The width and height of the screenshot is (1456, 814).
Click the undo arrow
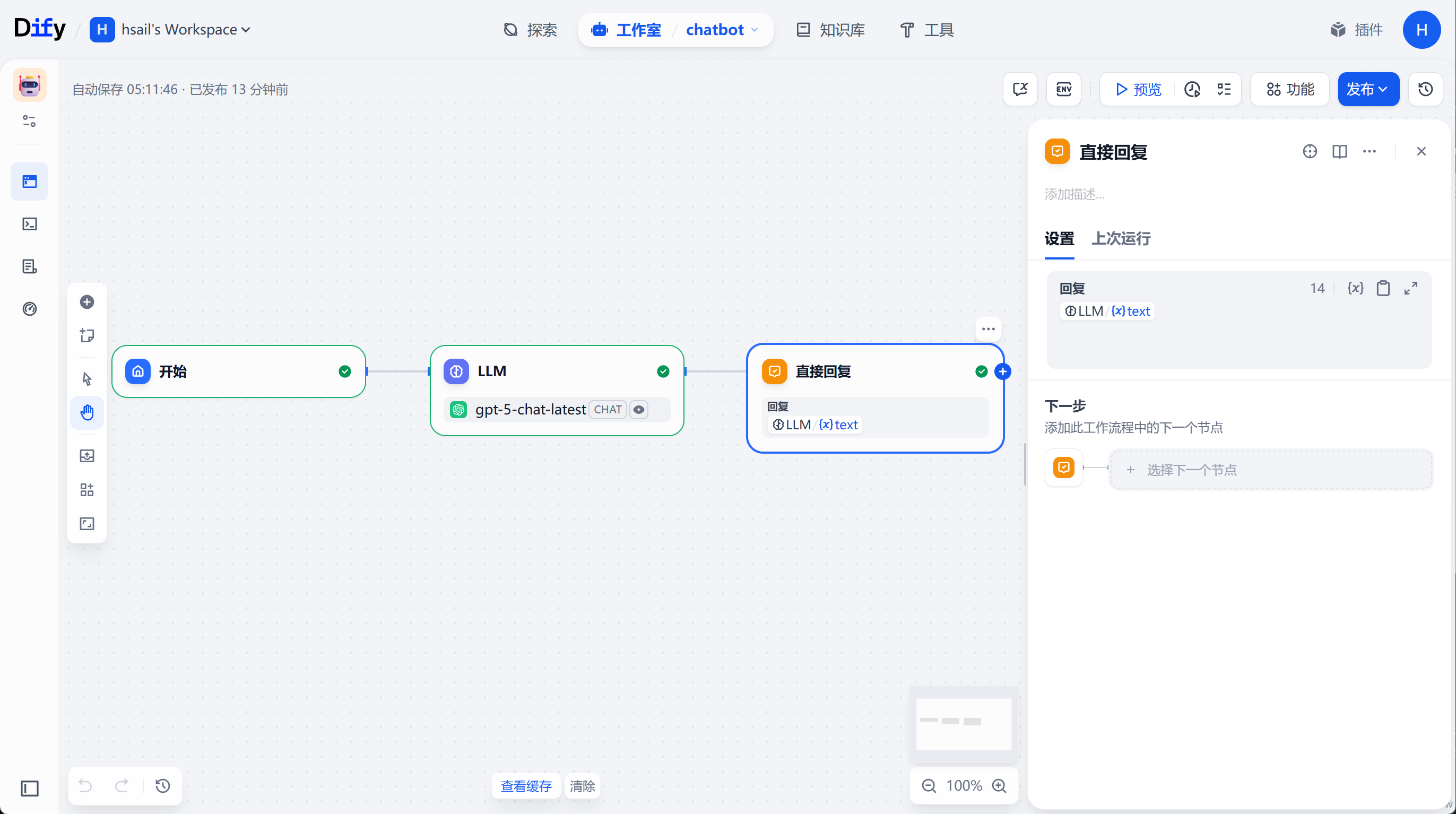pyautogui.click(x=85, y=786)
